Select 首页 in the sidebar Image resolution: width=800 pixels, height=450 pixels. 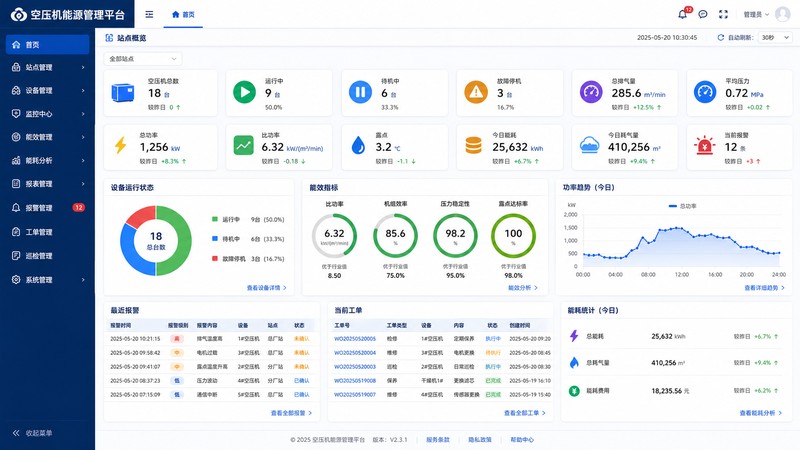click(47, 44)
